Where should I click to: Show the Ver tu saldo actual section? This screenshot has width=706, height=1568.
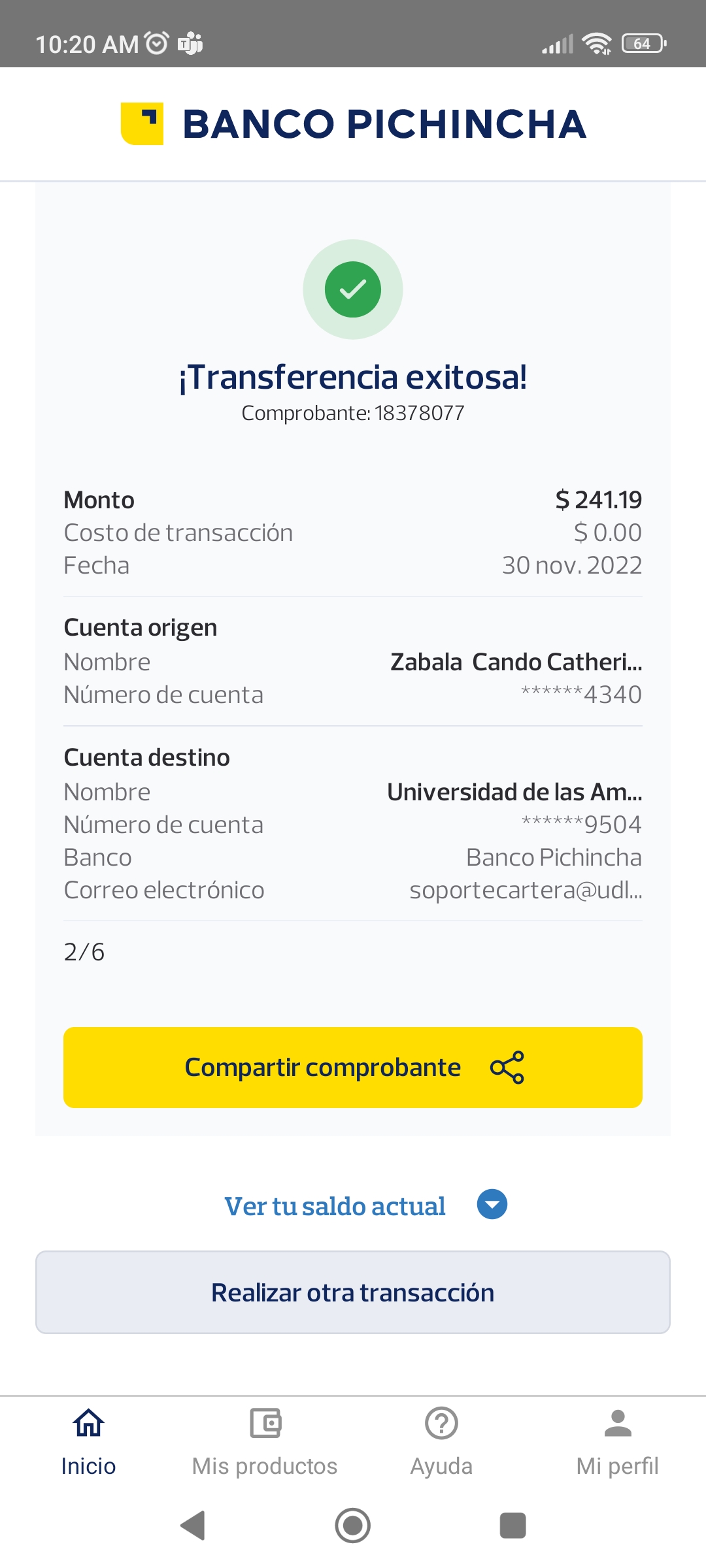coord(335,1206)
